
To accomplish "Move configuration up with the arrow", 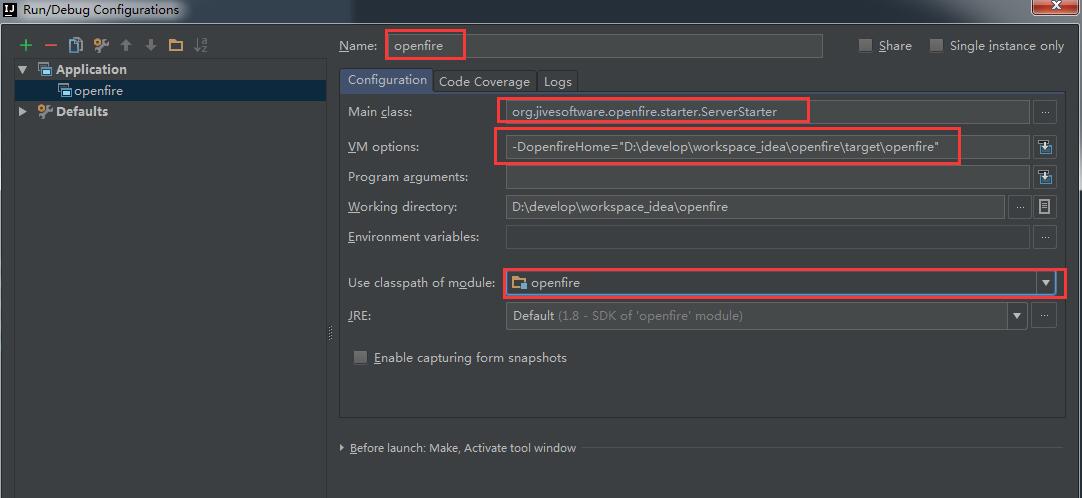I will point(126,46).
